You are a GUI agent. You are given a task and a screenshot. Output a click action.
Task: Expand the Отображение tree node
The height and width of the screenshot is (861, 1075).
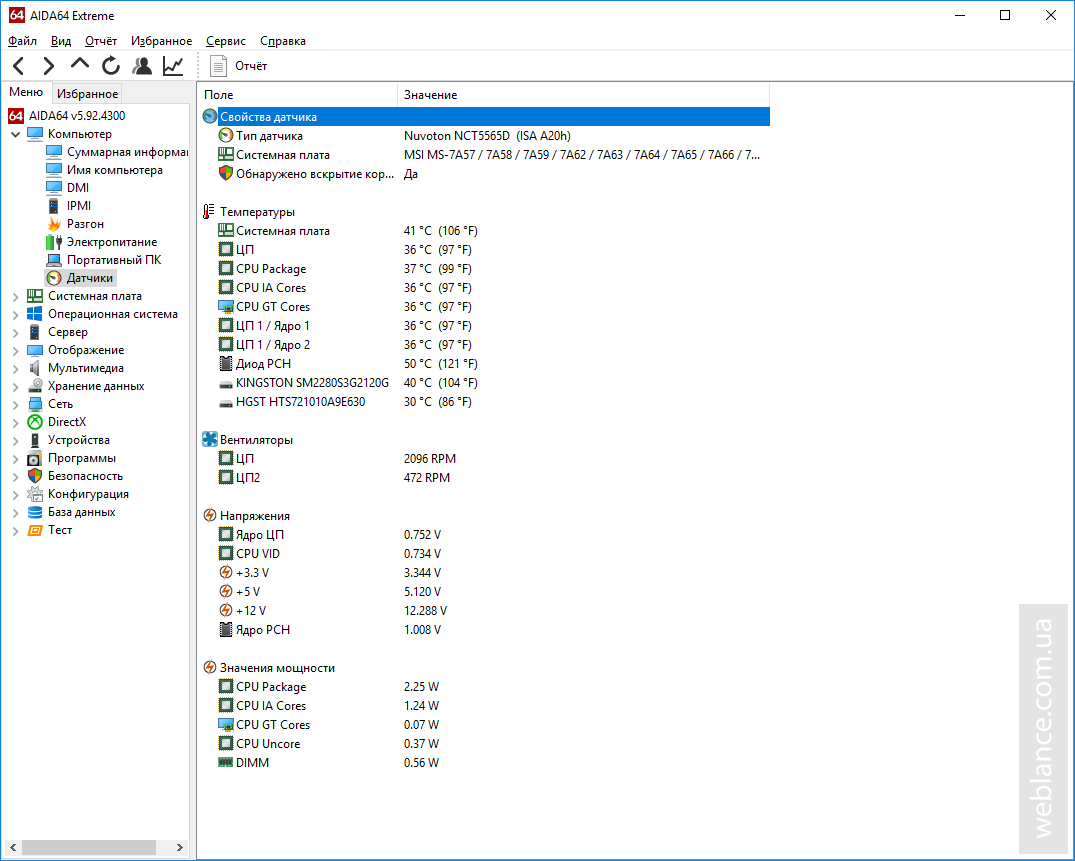[16, 350]
